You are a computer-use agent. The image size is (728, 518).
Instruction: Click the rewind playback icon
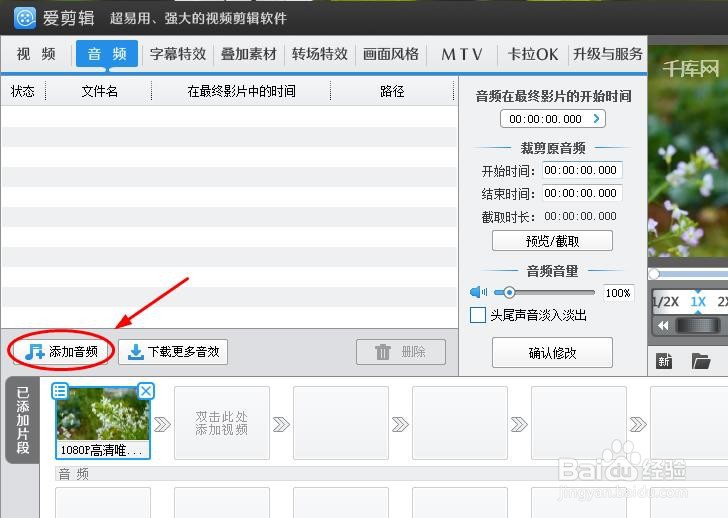tap(663, 326)
